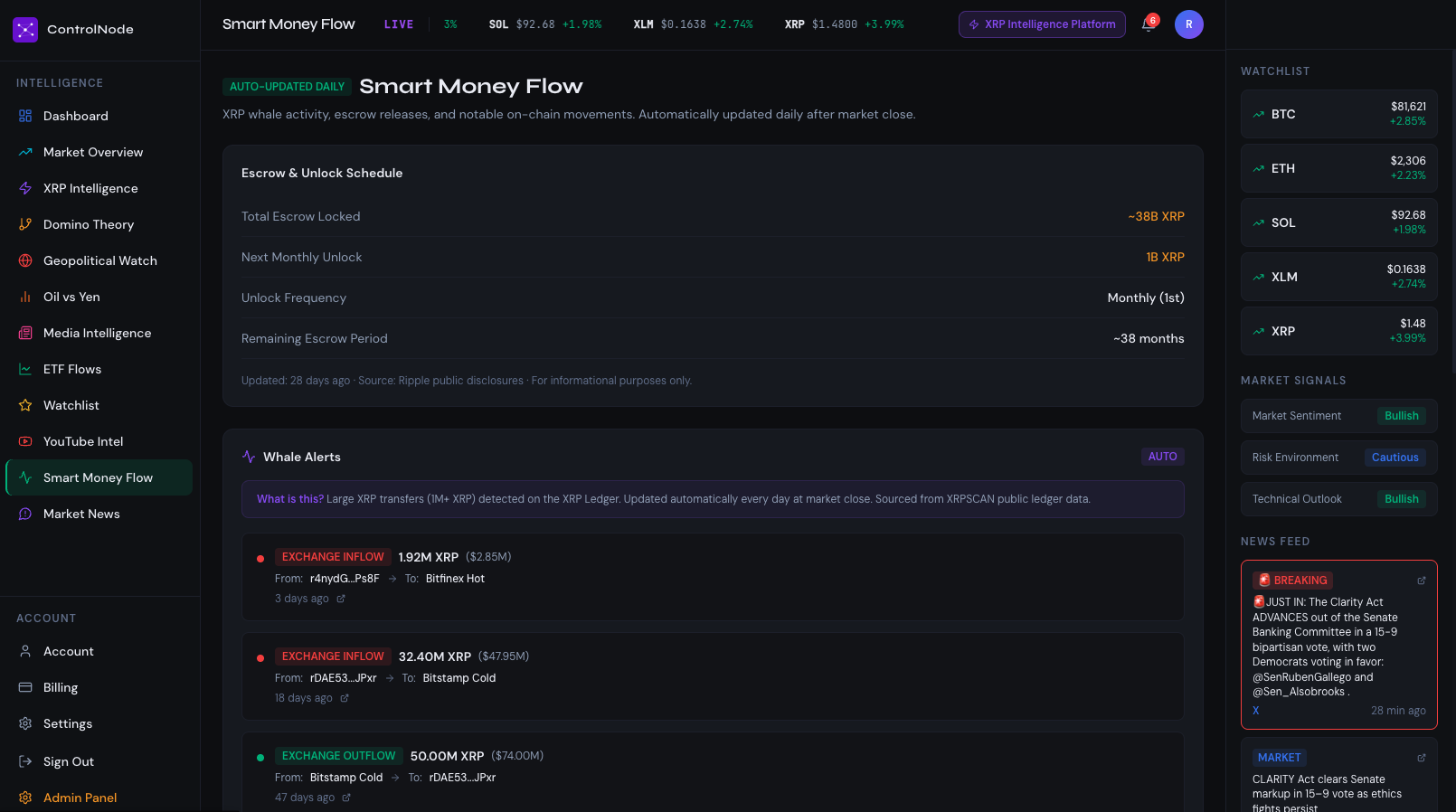The height and width of the screenshot is (812, 1456).
Task: Open the XRP watchlist card
Action: pyautogui.click(x=1339, y=331)
